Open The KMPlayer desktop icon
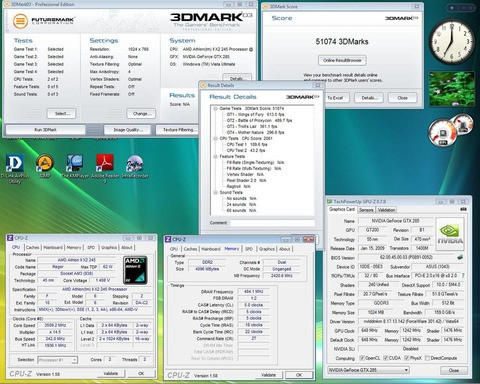 [75, 163]
